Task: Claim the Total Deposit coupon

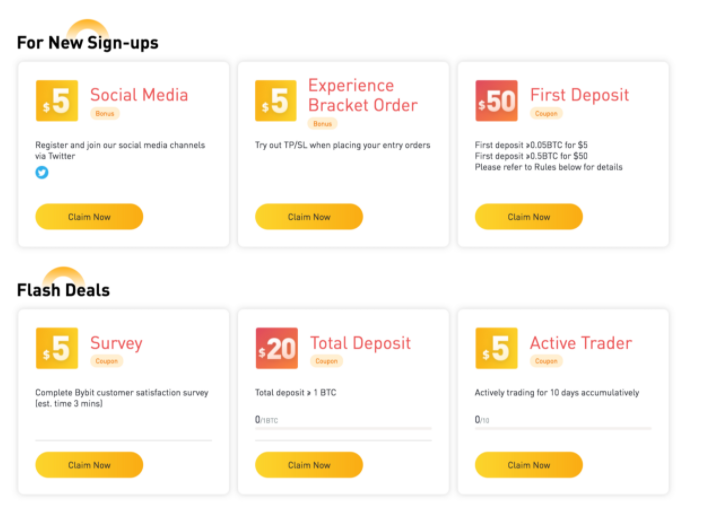Action: [309, 465]
